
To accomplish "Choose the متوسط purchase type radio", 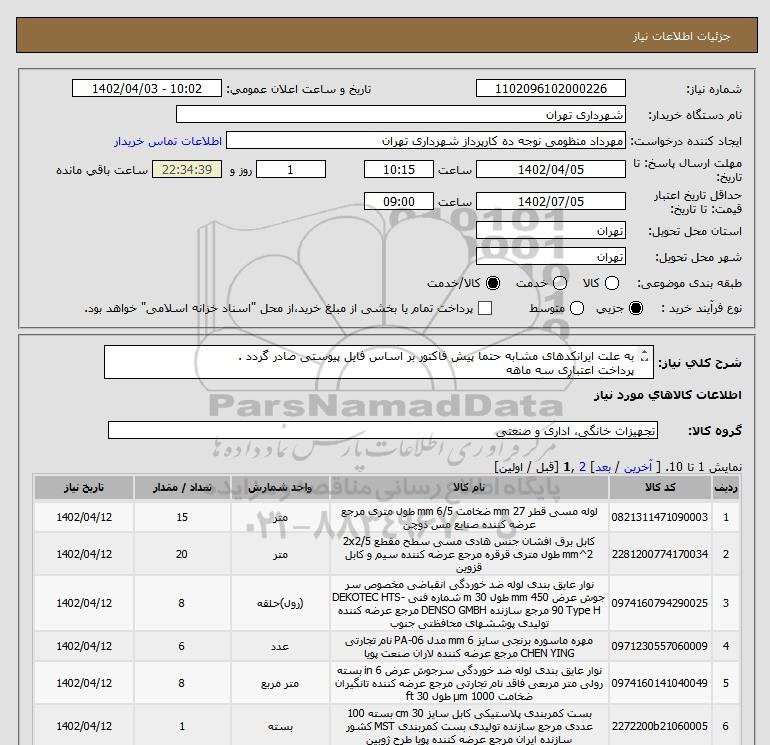I will coord(577,308).
